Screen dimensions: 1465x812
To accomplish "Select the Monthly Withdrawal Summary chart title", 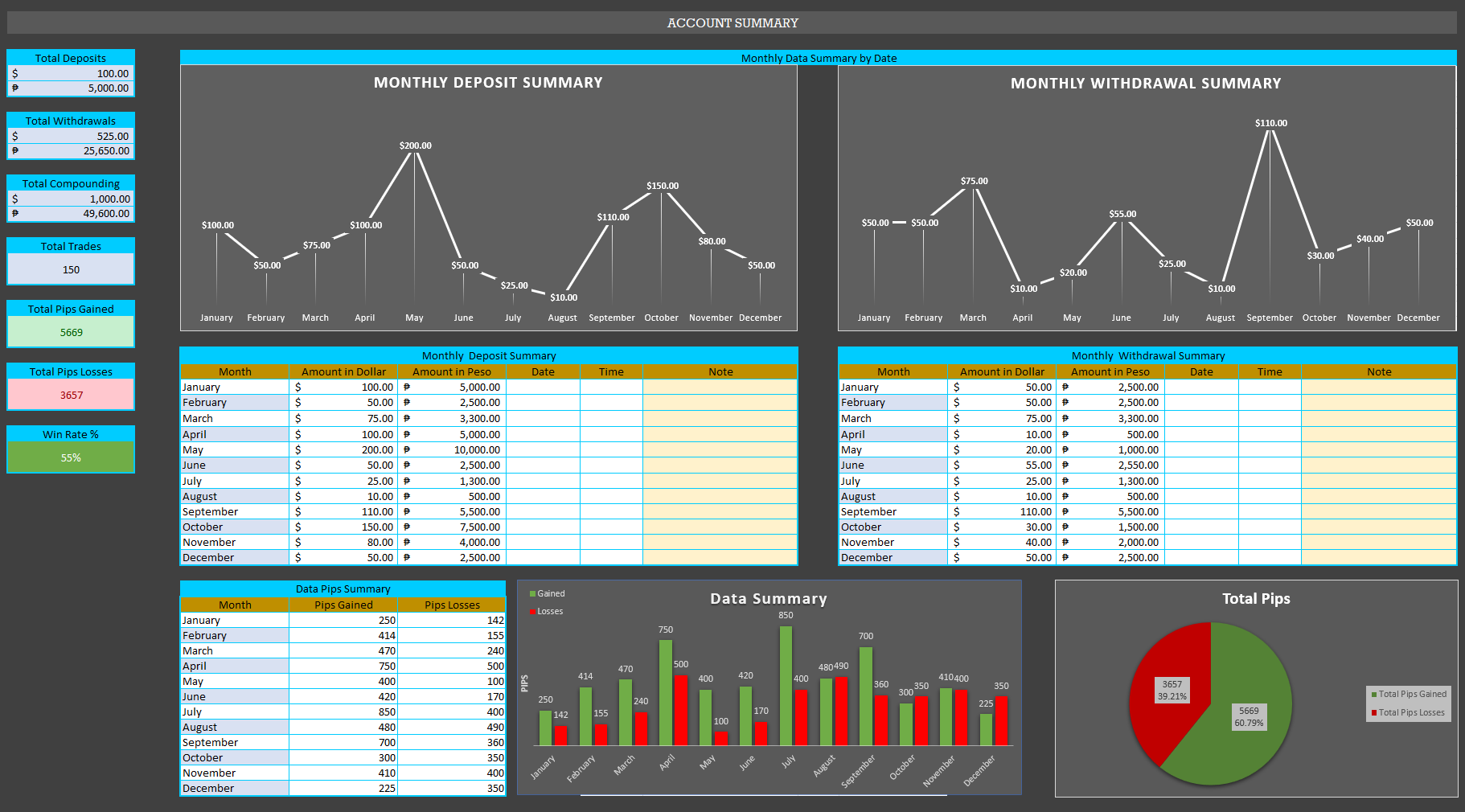I will [x=1146, y=84].
